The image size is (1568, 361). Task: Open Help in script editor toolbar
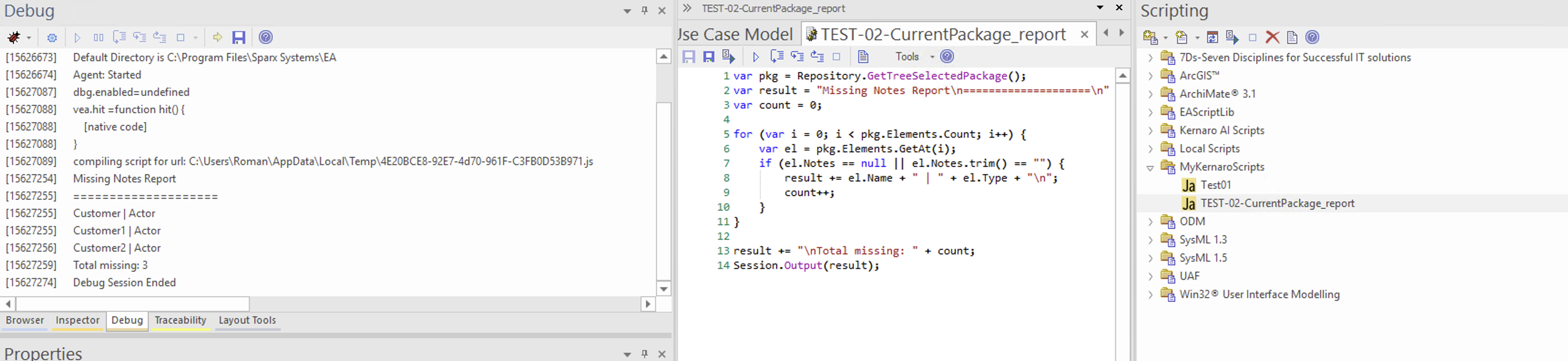coord(947,57)
